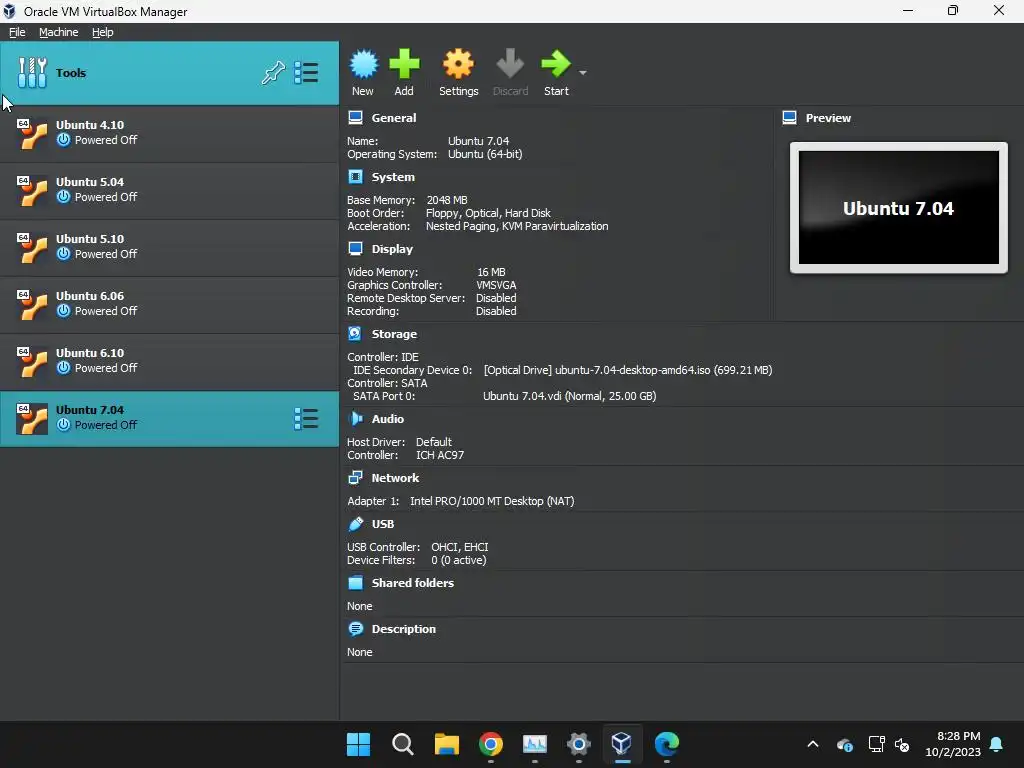
Task: Open Microsoft Edge from taskbar
Action: point(667,744)
